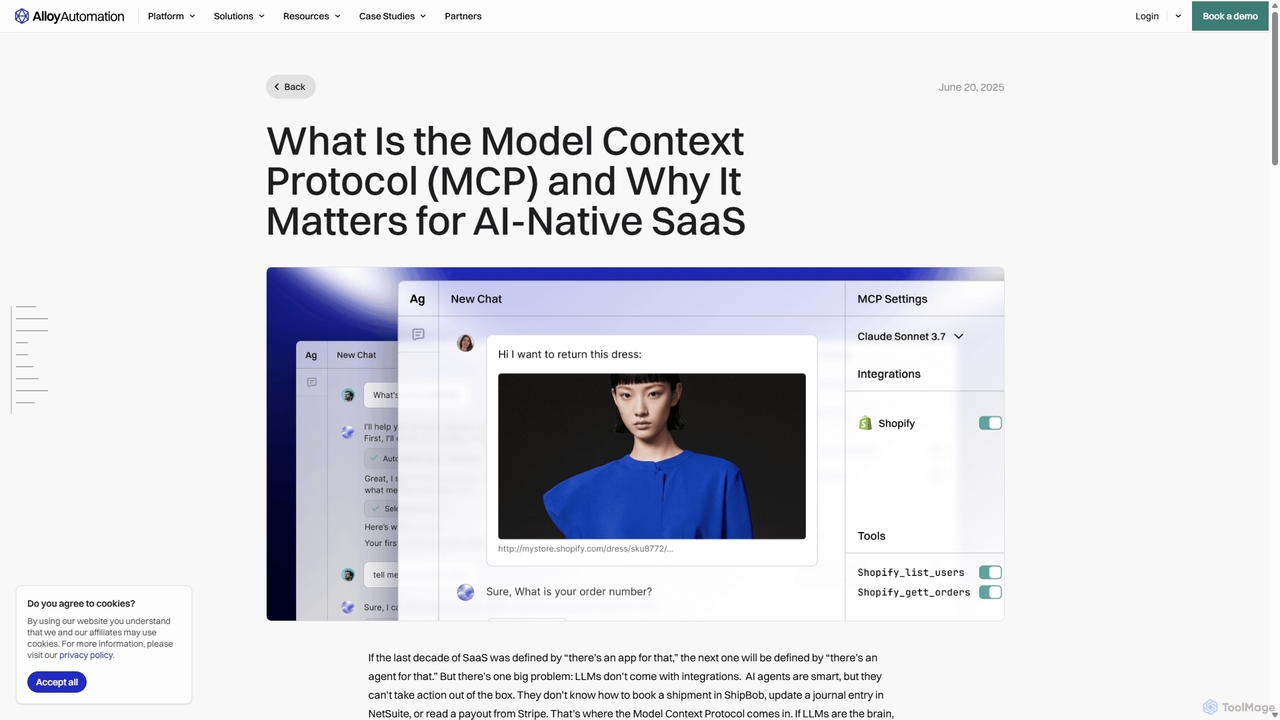Click the June 20, 2025 date
Image resolution: width=1280 pixels, height=720 pixels.
[x=971, y=87]
